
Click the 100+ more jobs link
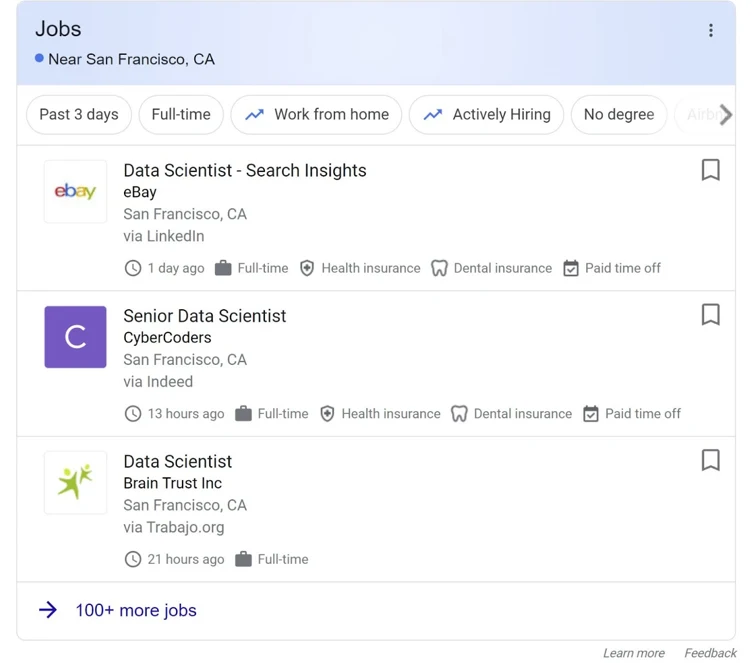click(136, 610)
